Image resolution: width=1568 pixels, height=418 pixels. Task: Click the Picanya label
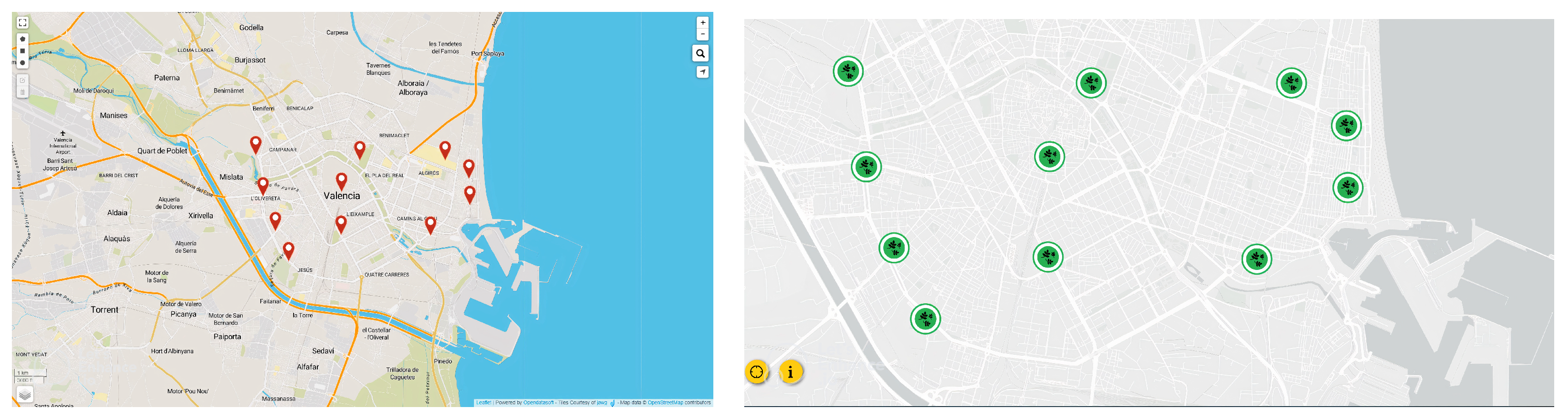point(183,314)
